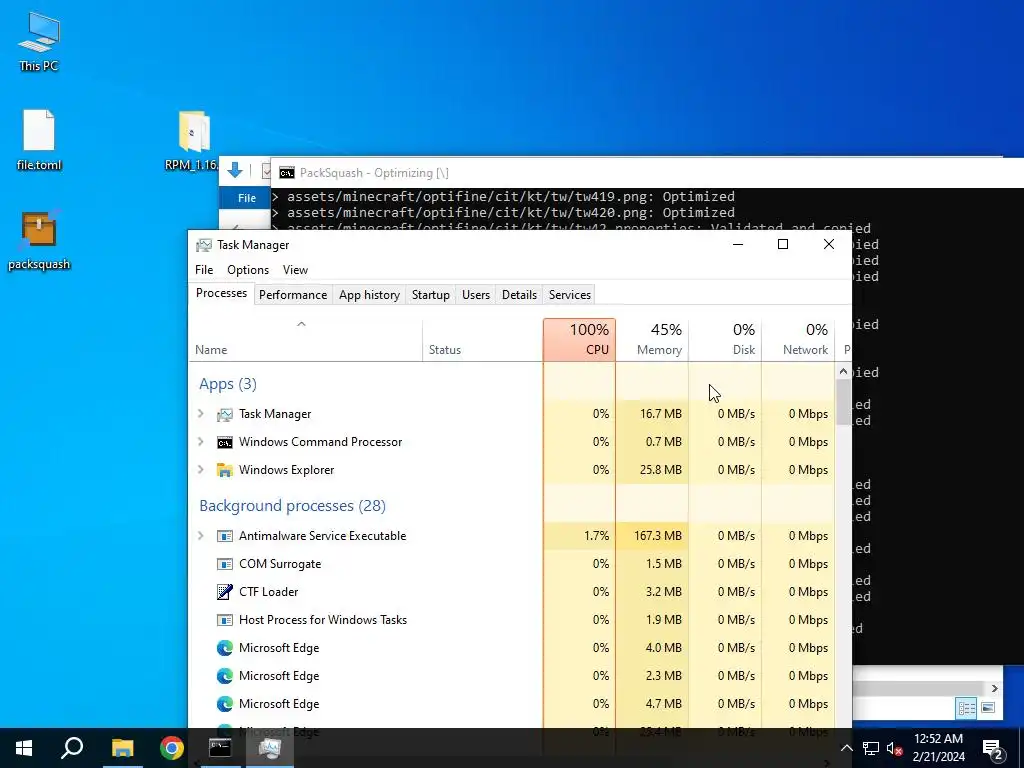The image size is (1024, 768).
Task: Sort processes by Memory column
Action: 652,340
